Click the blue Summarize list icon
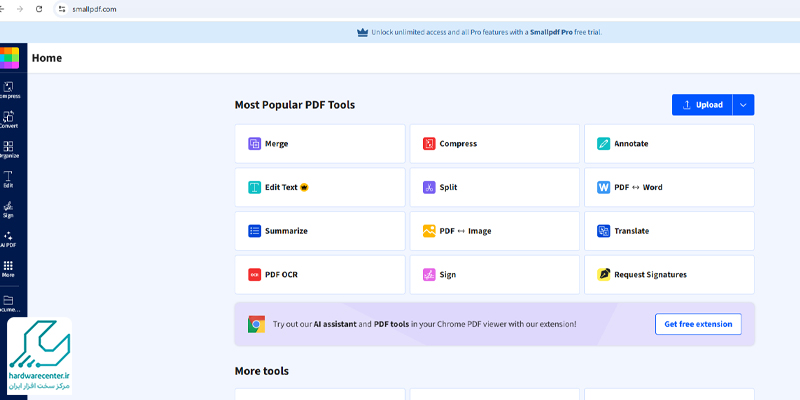Viewport: 800px width, 400px height. [x=255, y=231]
